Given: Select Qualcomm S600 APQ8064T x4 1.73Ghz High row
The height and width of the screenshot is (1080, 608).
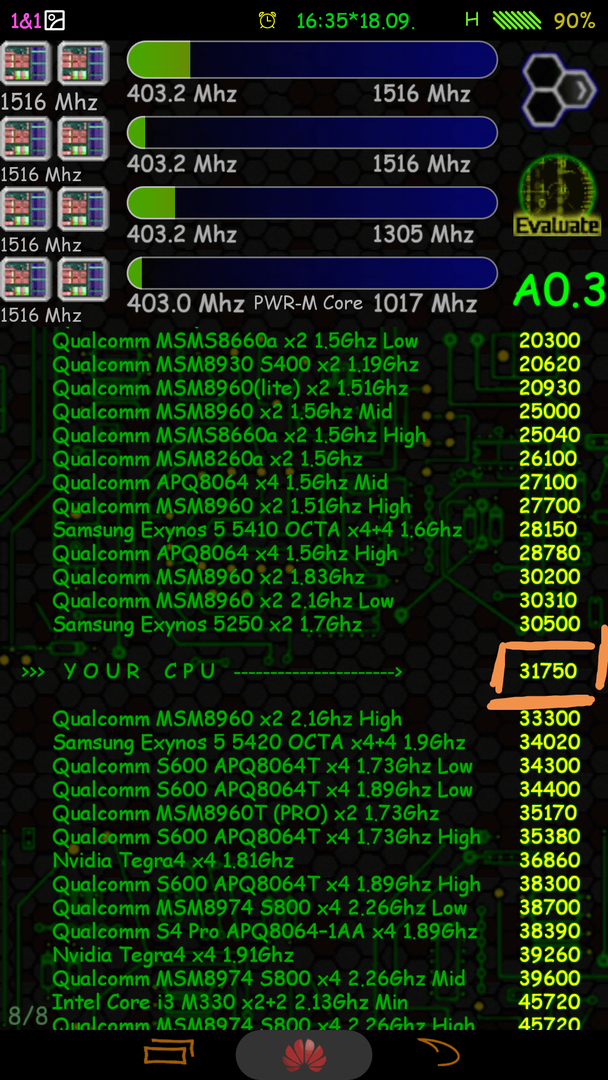Looking at the screenshot, I should [x=317, y=837].
